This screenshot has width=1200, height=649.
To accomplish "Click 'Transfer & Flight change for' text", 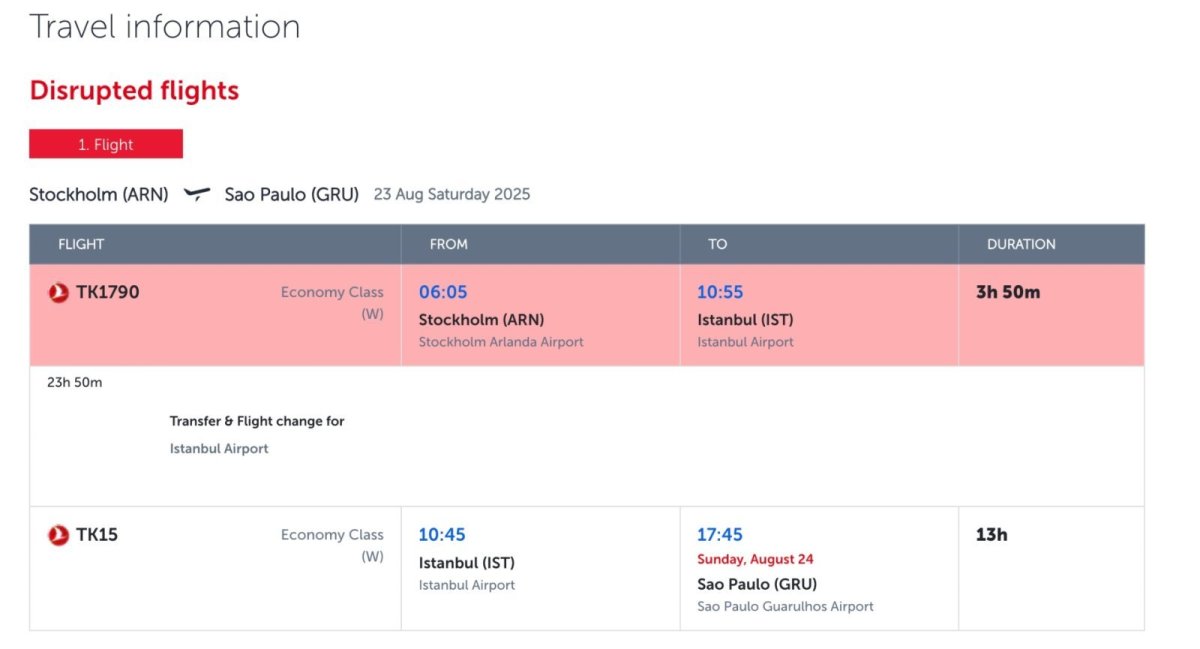I will click(257, 421).
